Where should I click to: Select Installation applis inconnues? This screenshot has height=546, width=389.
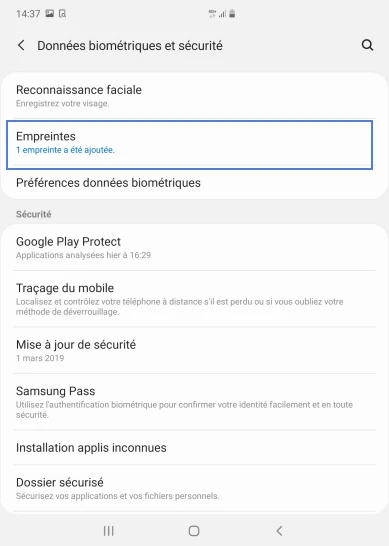(194, 447)
